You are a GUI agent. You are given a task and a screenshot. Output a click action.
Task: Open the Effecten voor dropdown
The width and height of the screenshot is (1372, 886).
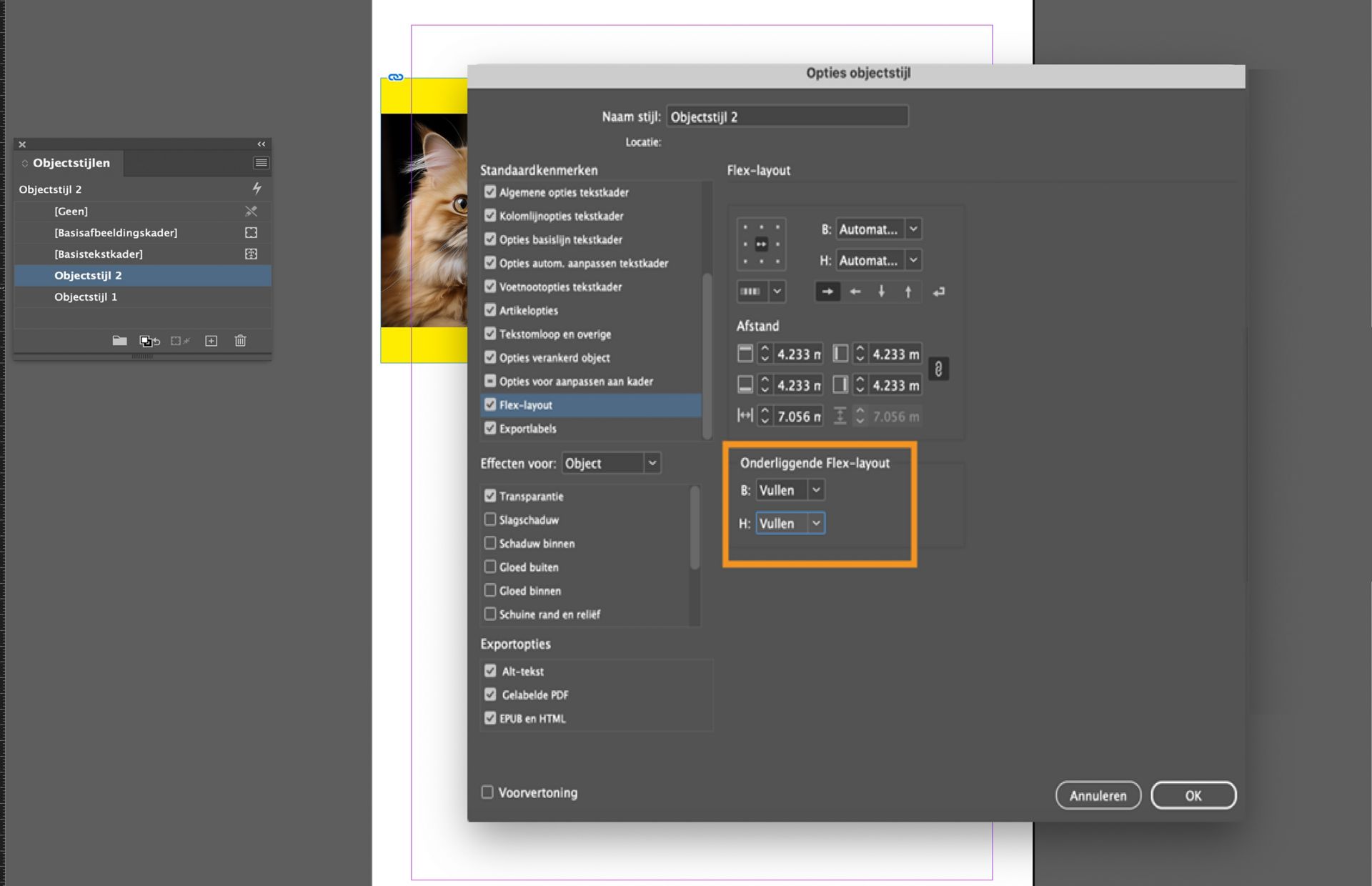611,463
